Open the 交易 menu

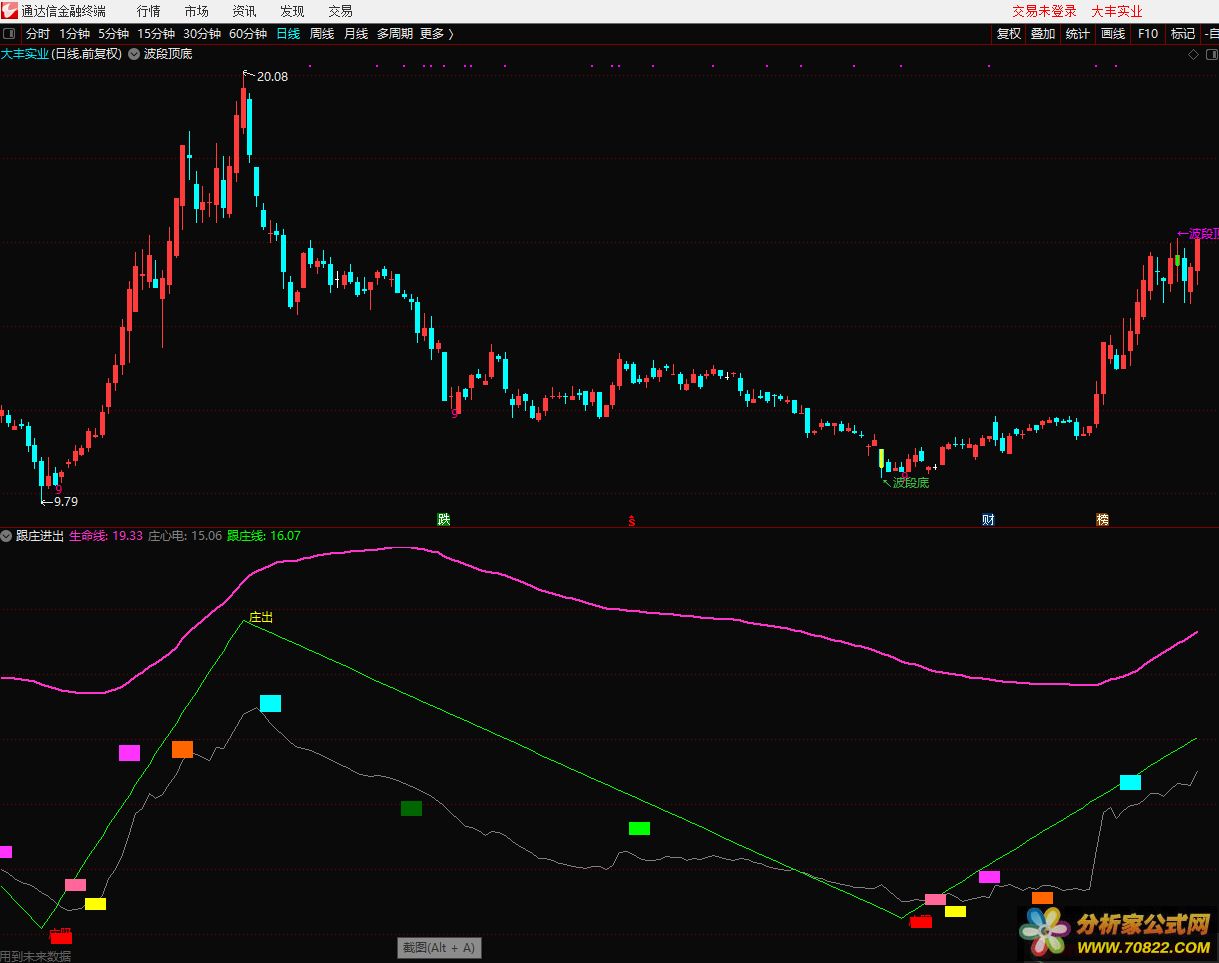point(340,11)
